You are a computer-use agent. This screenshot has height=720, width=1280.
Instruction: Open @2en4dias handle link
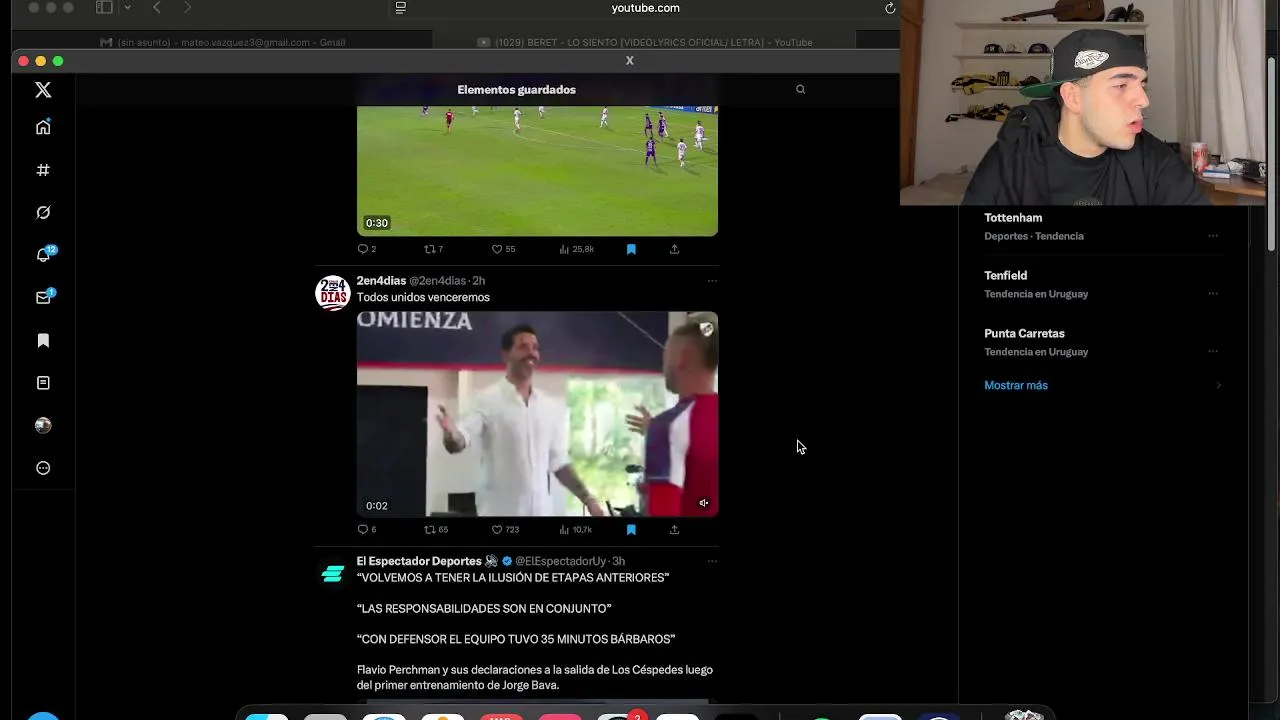tap(437, 281)
